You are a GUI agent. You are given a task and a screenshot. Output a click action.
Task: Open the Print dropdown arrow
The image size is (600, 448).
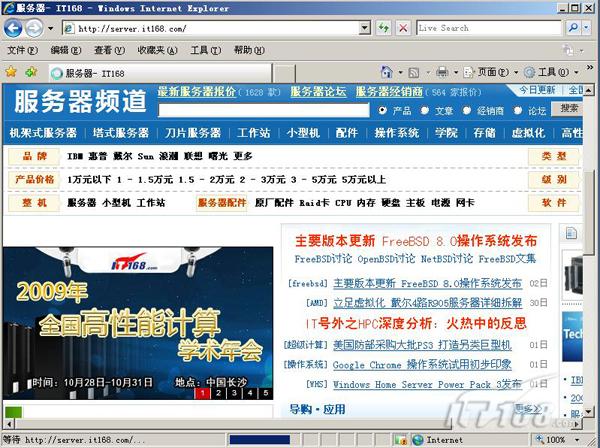pyautogui.click(x=456, y=72)
